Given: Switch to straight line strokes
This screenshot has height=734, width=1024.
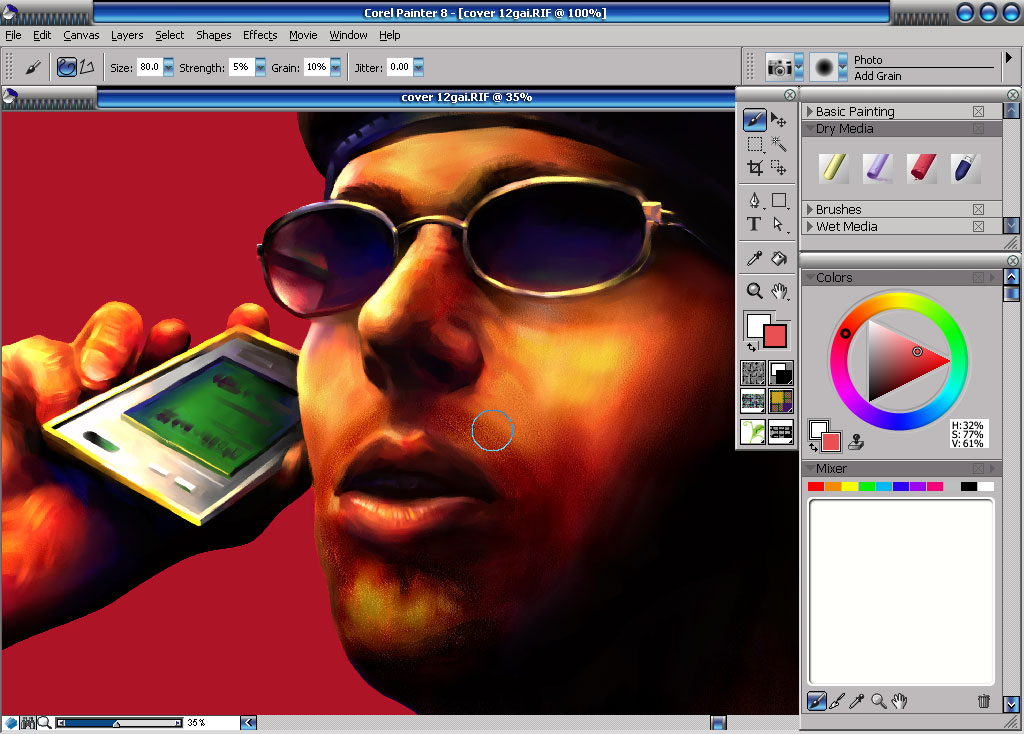Looking at the screenshot, I should tap(87, 67).
